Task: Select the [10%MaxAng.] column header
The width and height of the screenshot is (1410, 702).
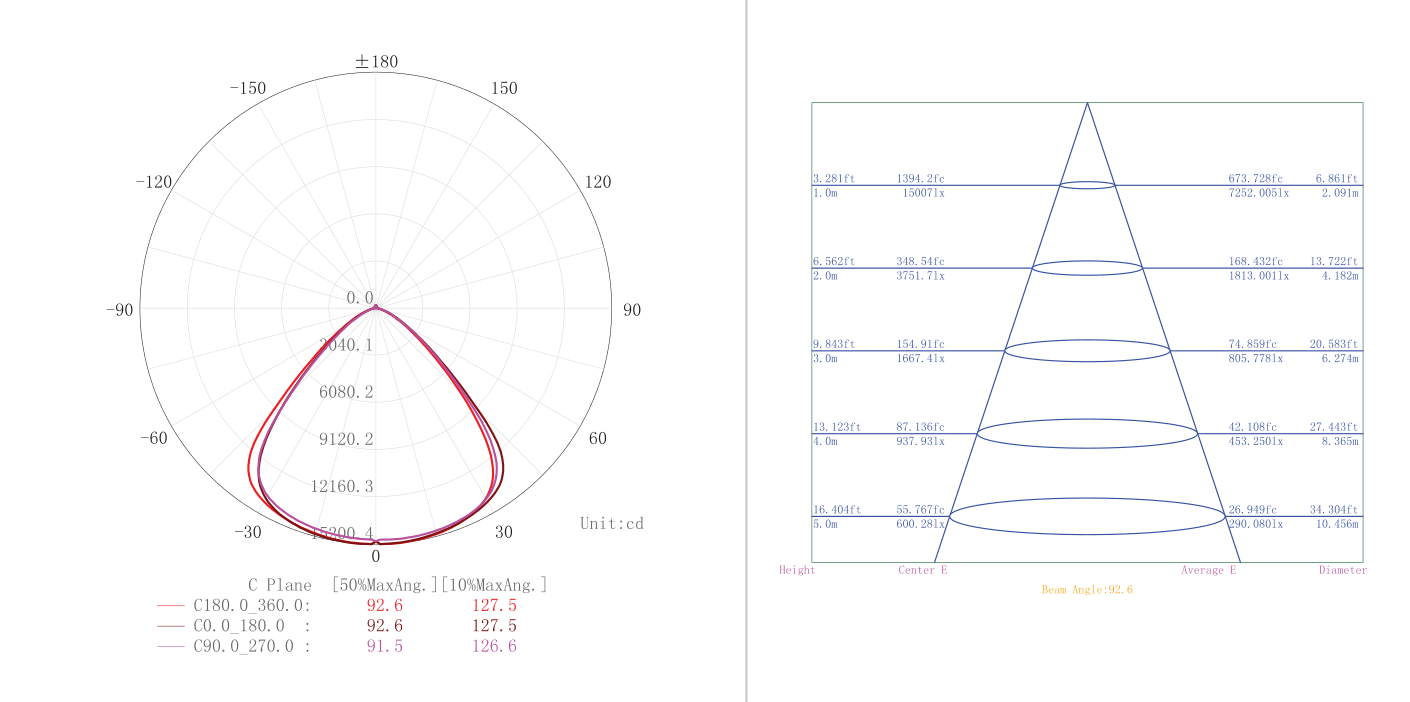Action: 494,585
